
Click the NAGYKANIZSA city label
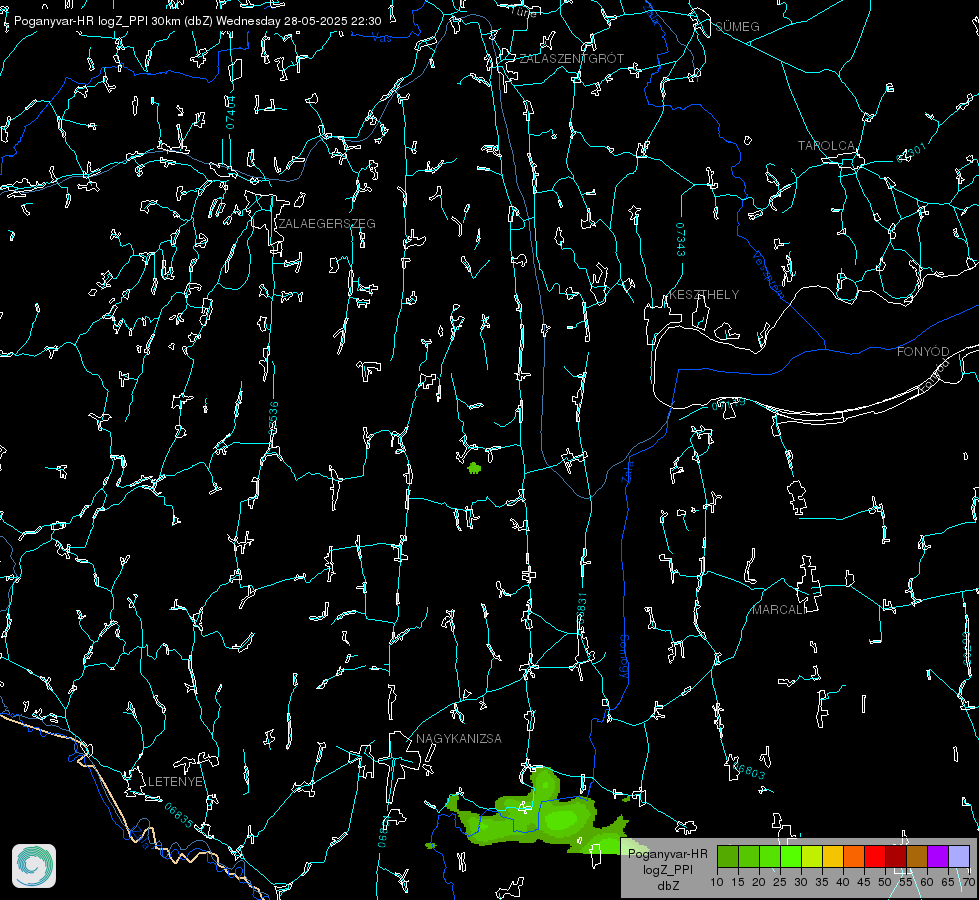459,739
